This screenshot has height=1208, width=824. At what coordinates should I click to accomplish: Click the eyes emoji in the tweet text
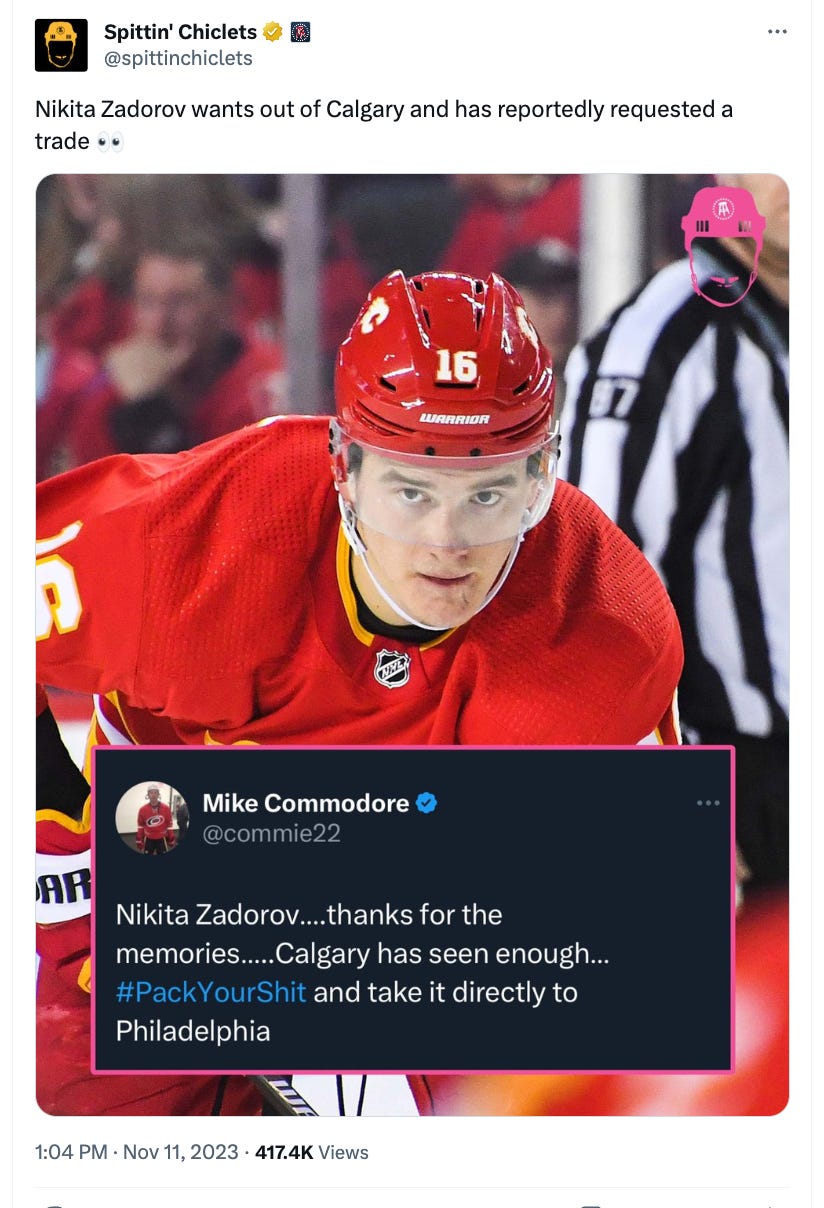(x=110, y=142)
